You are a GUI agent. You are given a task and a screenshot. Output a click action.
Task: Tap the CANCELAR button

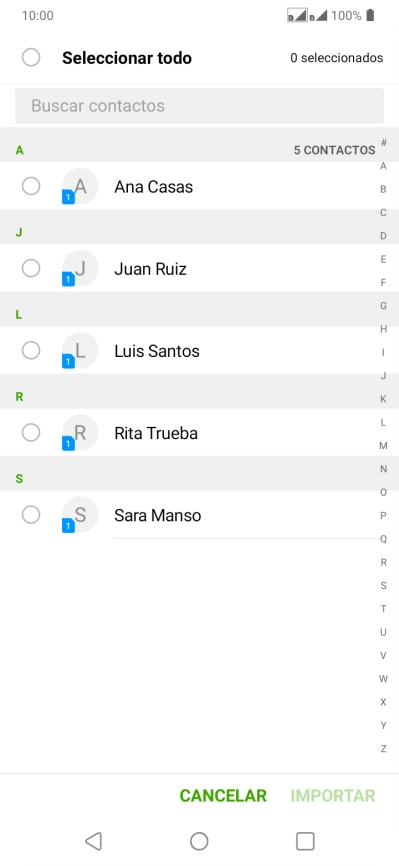click(x=223, y=796)
